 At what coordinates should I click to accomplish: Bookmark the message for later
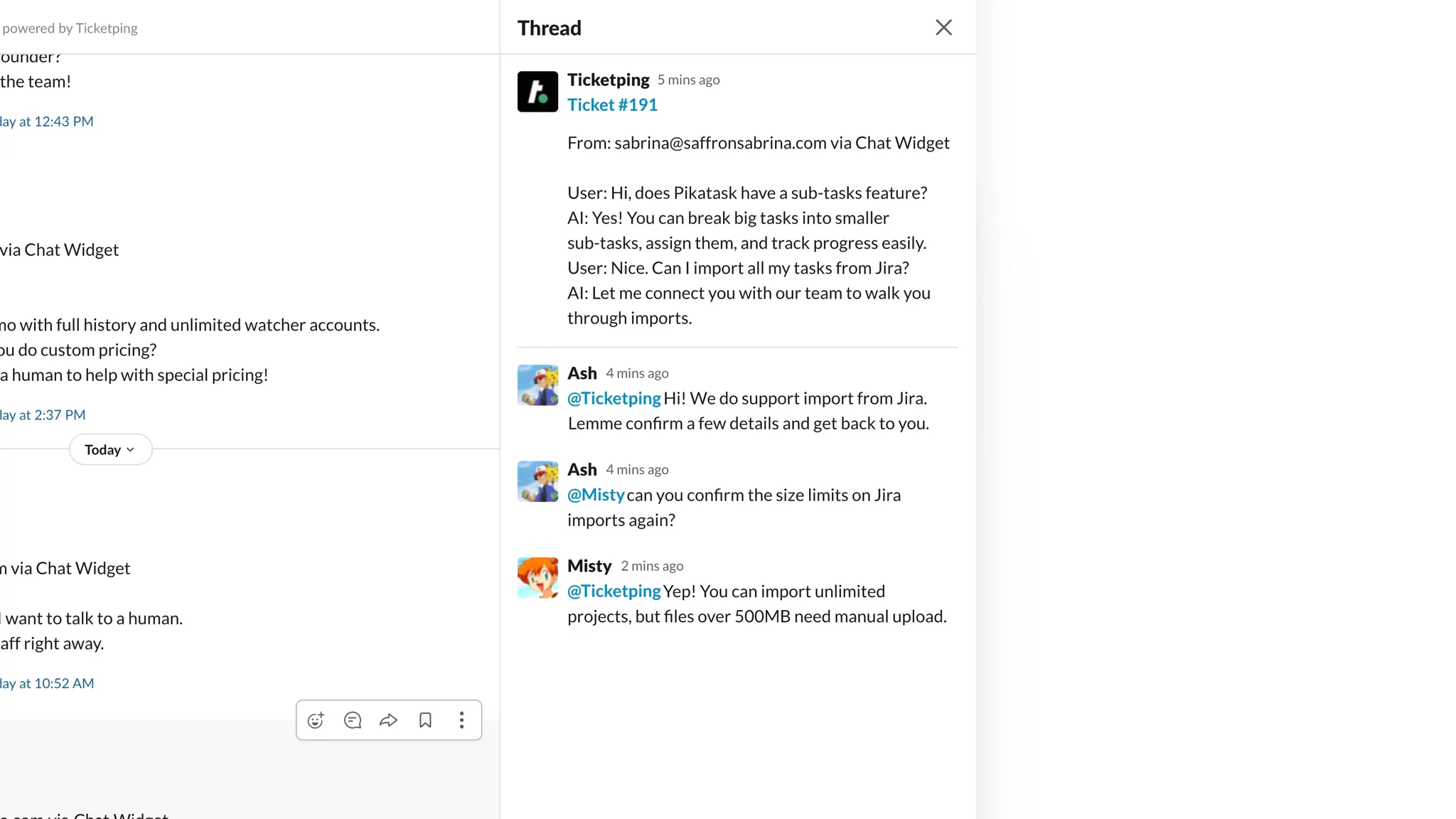[x=425, y=720]
